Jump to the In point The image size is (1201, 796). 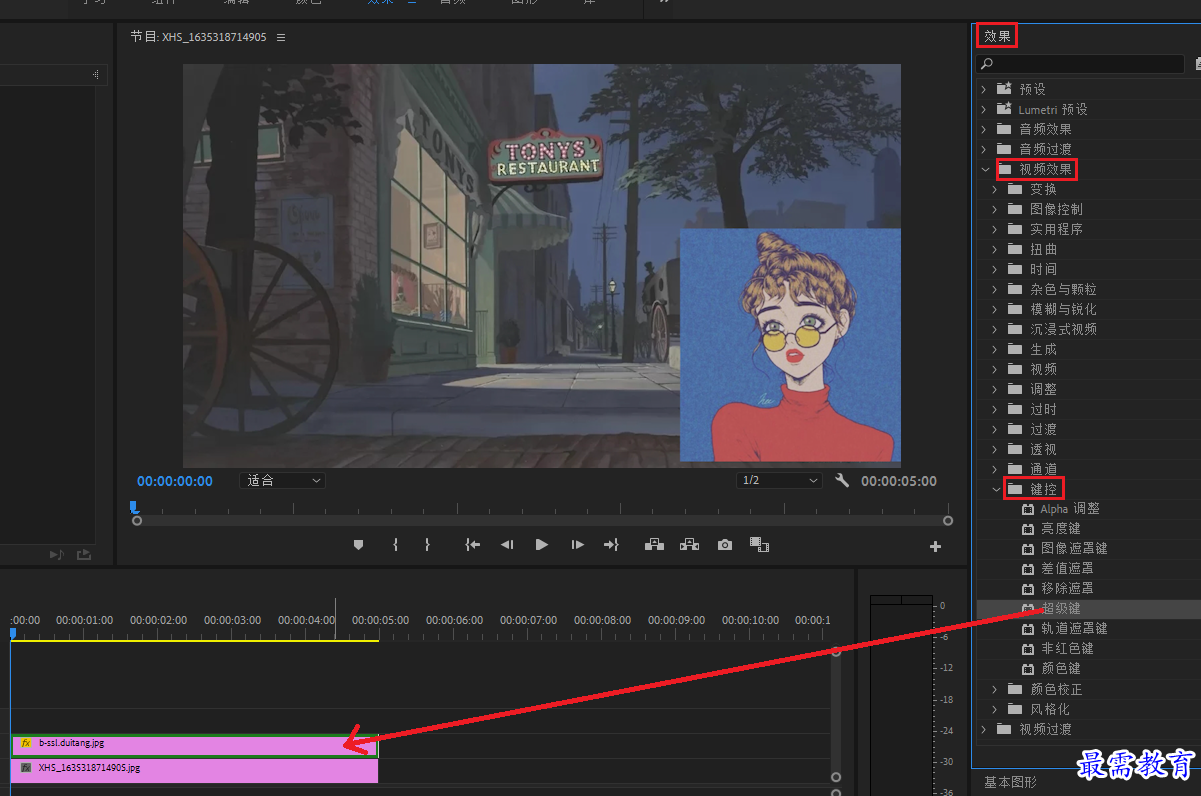coord(472,545)
